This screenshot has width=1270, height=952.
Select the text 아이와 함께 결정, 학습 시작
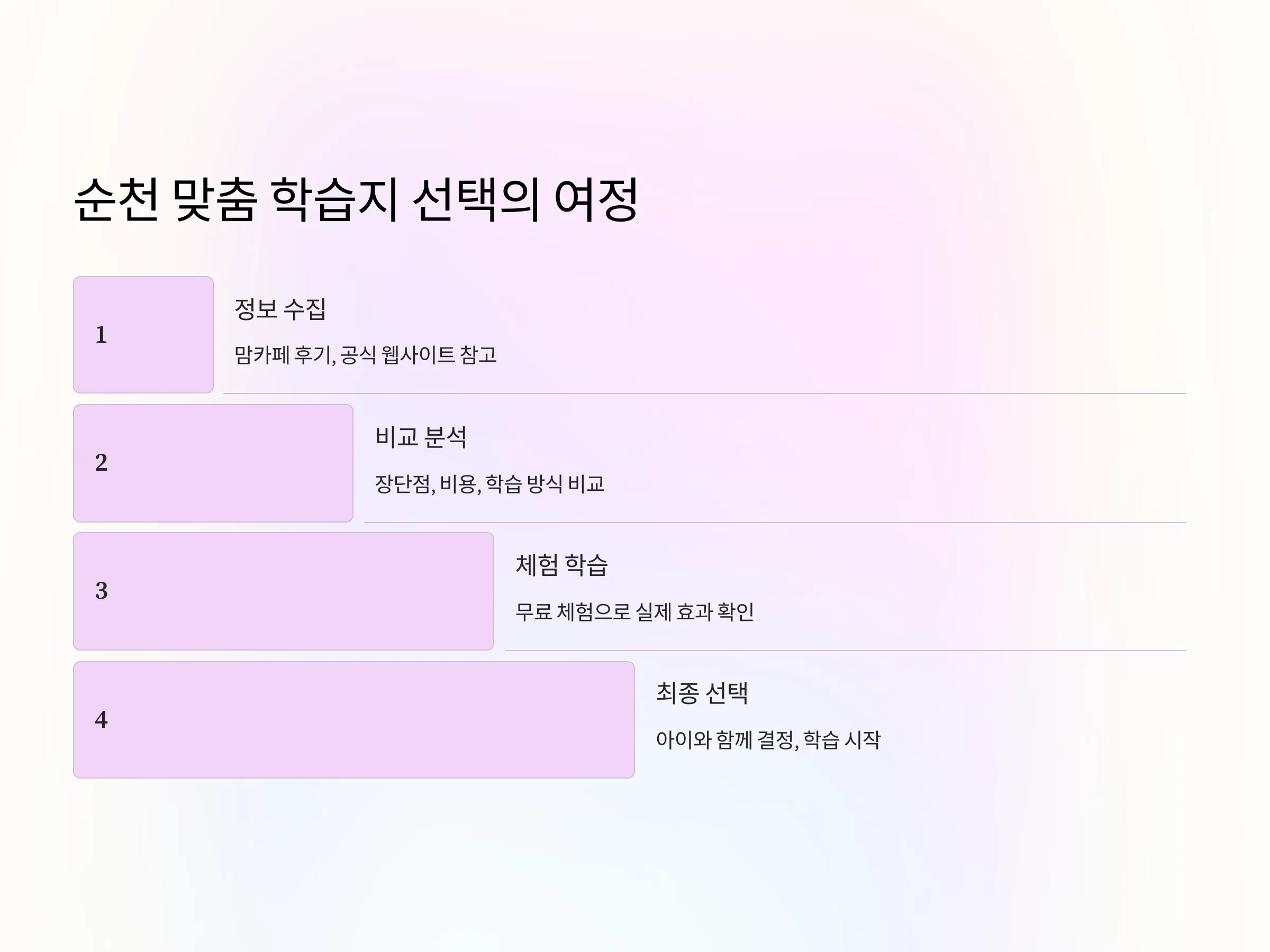click(768, 740)
